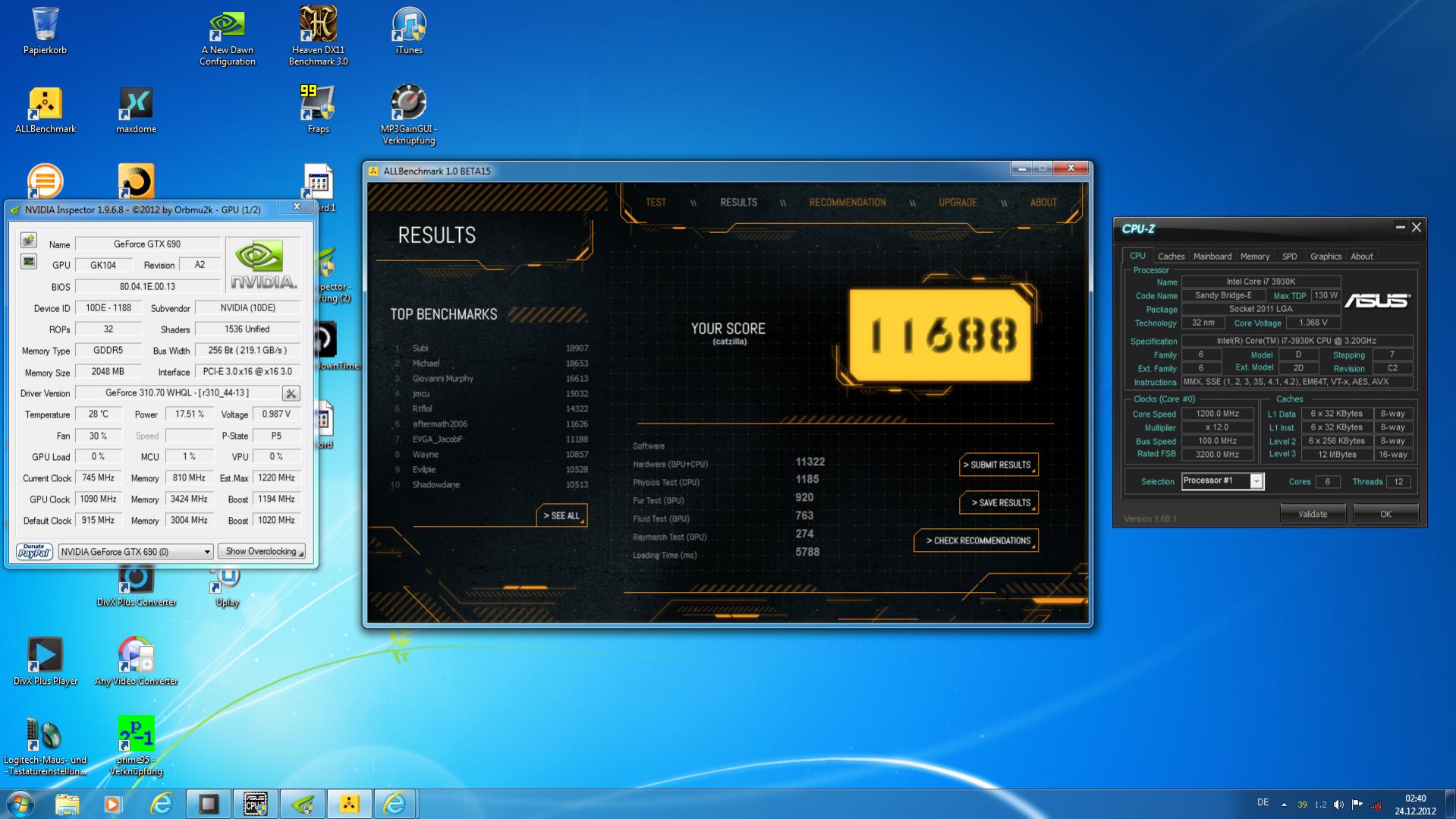Open the ABOUT tab in ALLBenchmark

(1043, 203)
